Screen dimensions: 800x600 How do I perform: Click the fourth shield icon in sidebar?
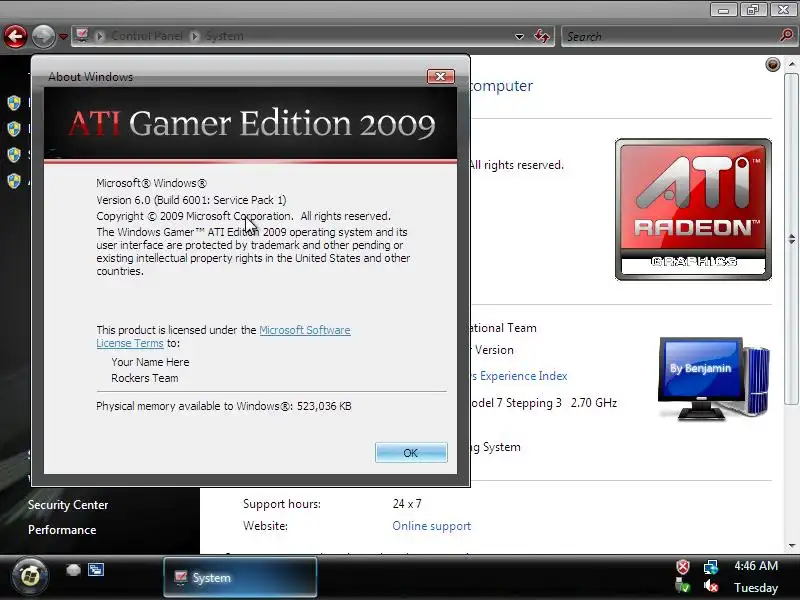tap(14, 181)
